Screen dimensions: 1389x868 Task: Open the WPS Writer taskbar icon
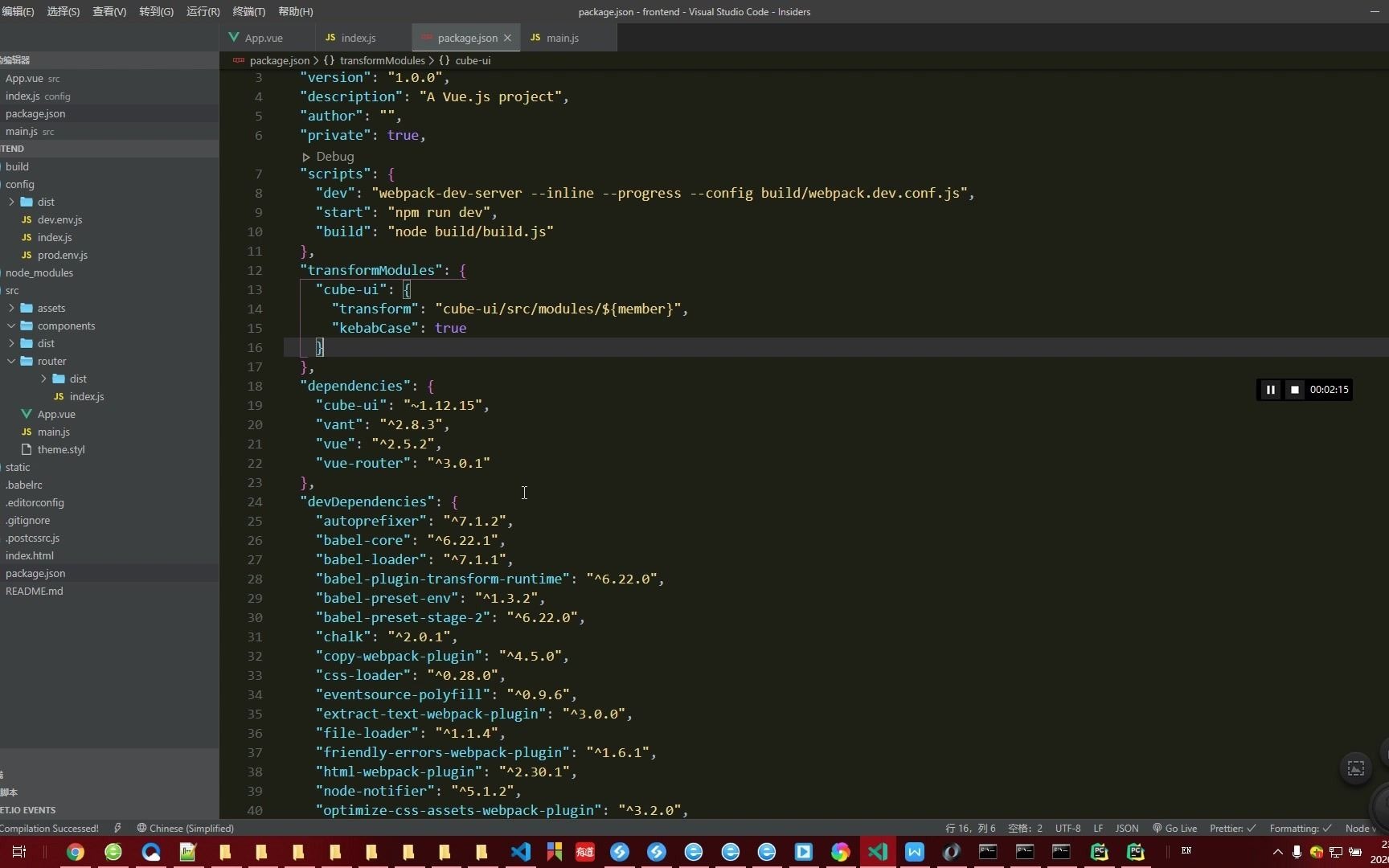(915, 852)
